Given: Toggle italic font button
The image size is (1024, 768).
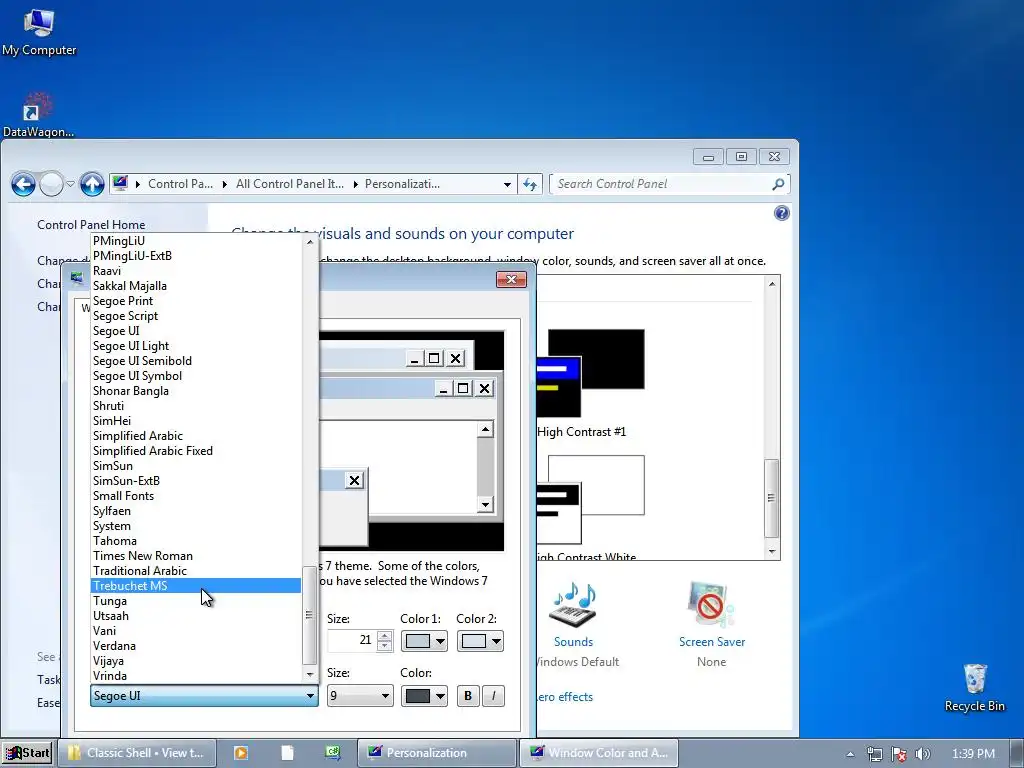Looking at the screenshot, I should (493, 696).
